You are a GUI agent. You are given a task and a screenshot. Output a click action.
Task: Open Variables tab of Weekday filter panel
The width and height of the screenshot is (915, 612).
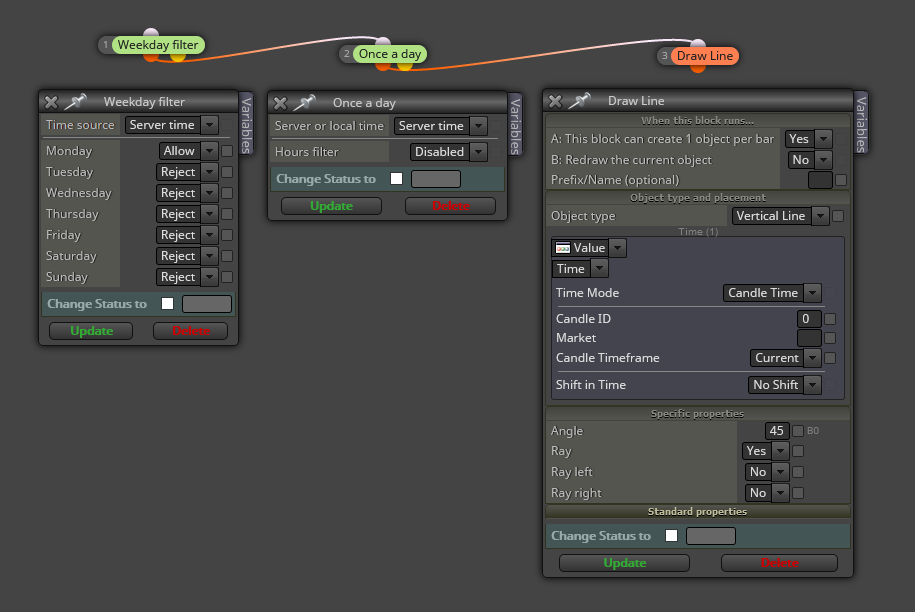click(246, 124)
